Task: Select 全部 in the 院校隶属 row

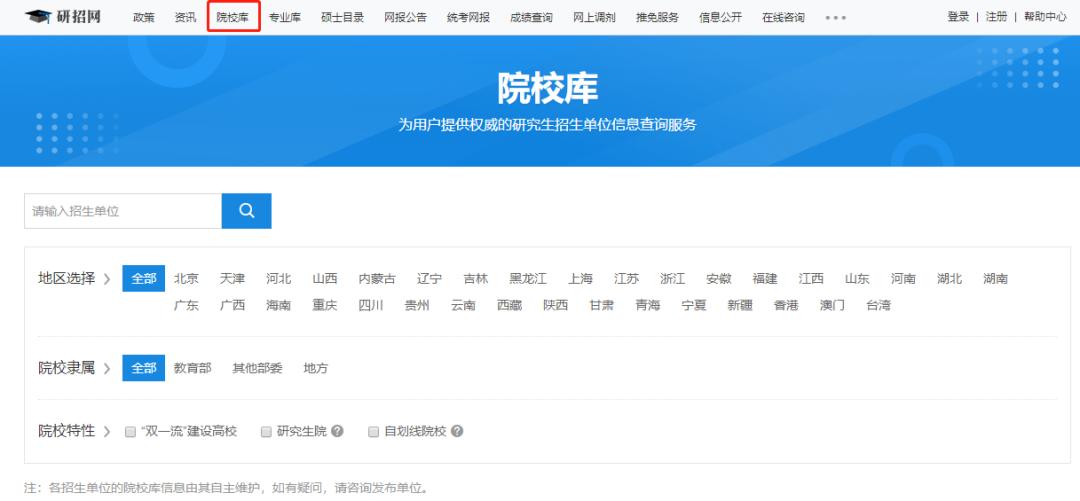Action: (144, 369)
